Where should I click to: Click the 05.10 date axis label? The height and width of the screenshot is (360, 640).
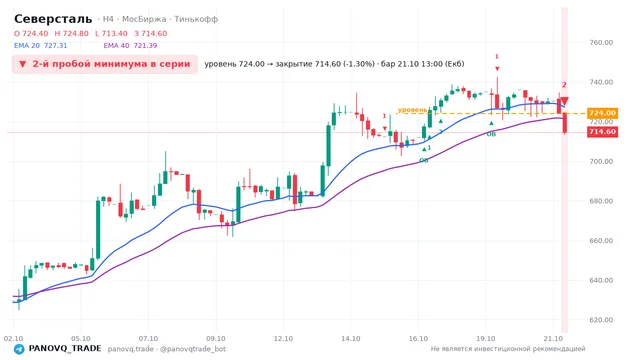(80, 338)
